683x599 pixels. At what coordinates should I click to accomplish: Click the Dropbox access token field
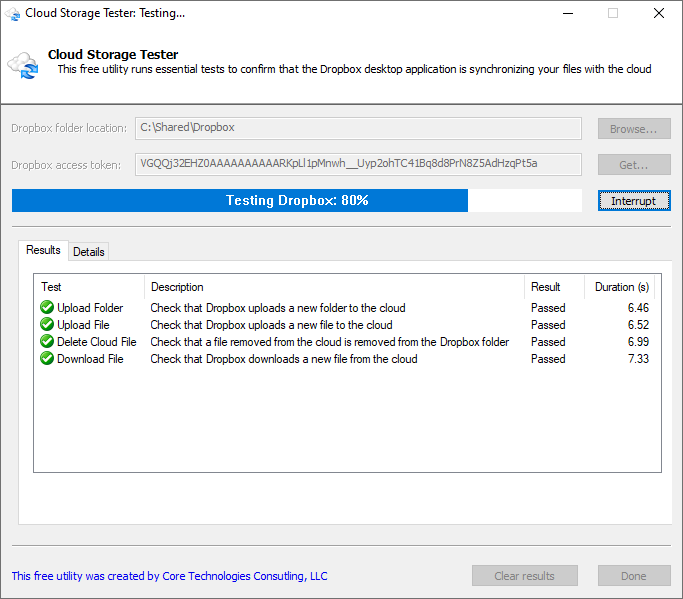click(x=358, y=164)
